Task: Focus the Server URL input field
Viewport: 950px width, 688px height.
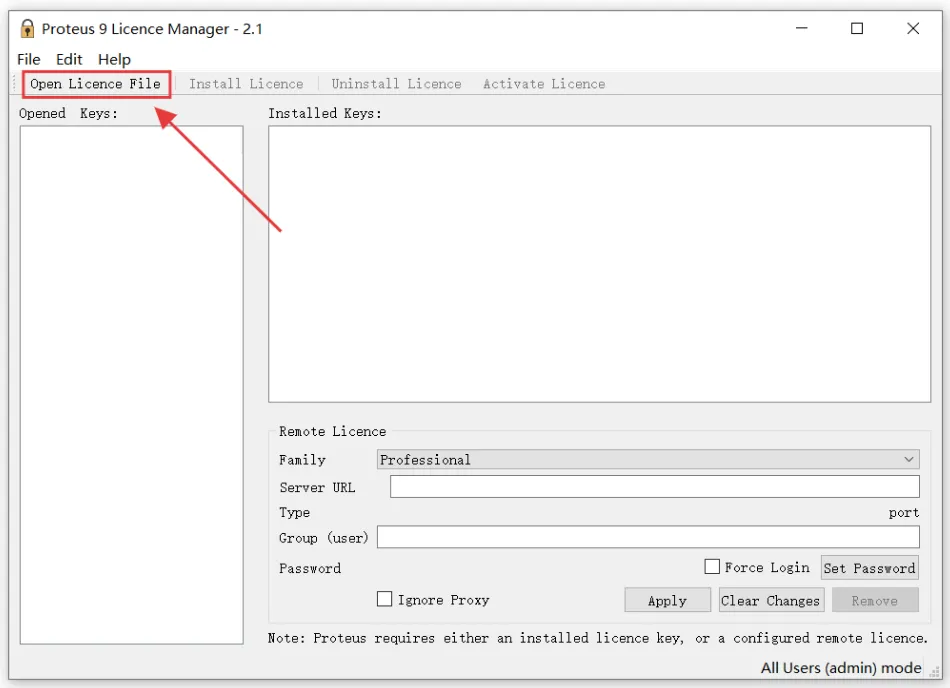Action: coord(654,486)
